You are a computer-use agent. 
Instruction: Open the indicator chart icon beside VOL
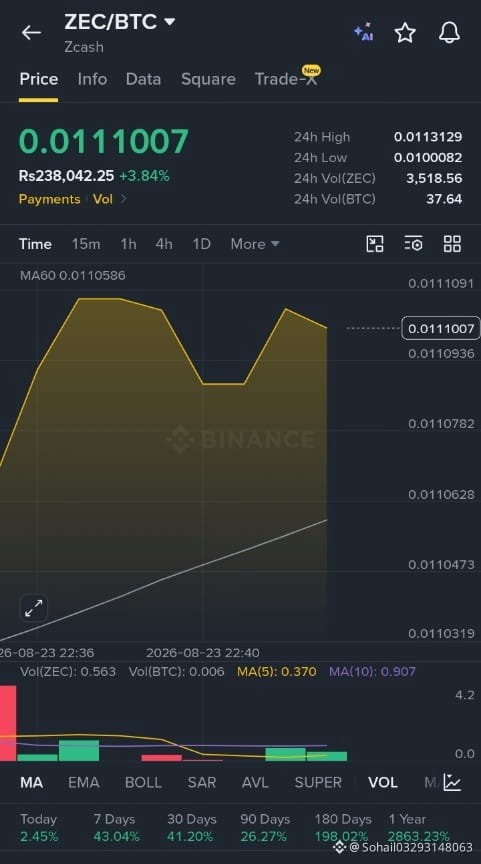(x=452, y=782)
